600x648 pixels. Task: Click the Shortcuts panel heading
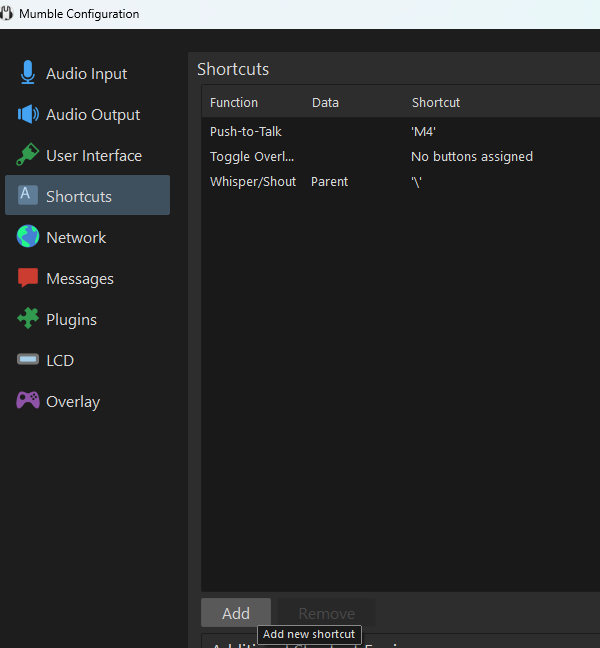233,69
